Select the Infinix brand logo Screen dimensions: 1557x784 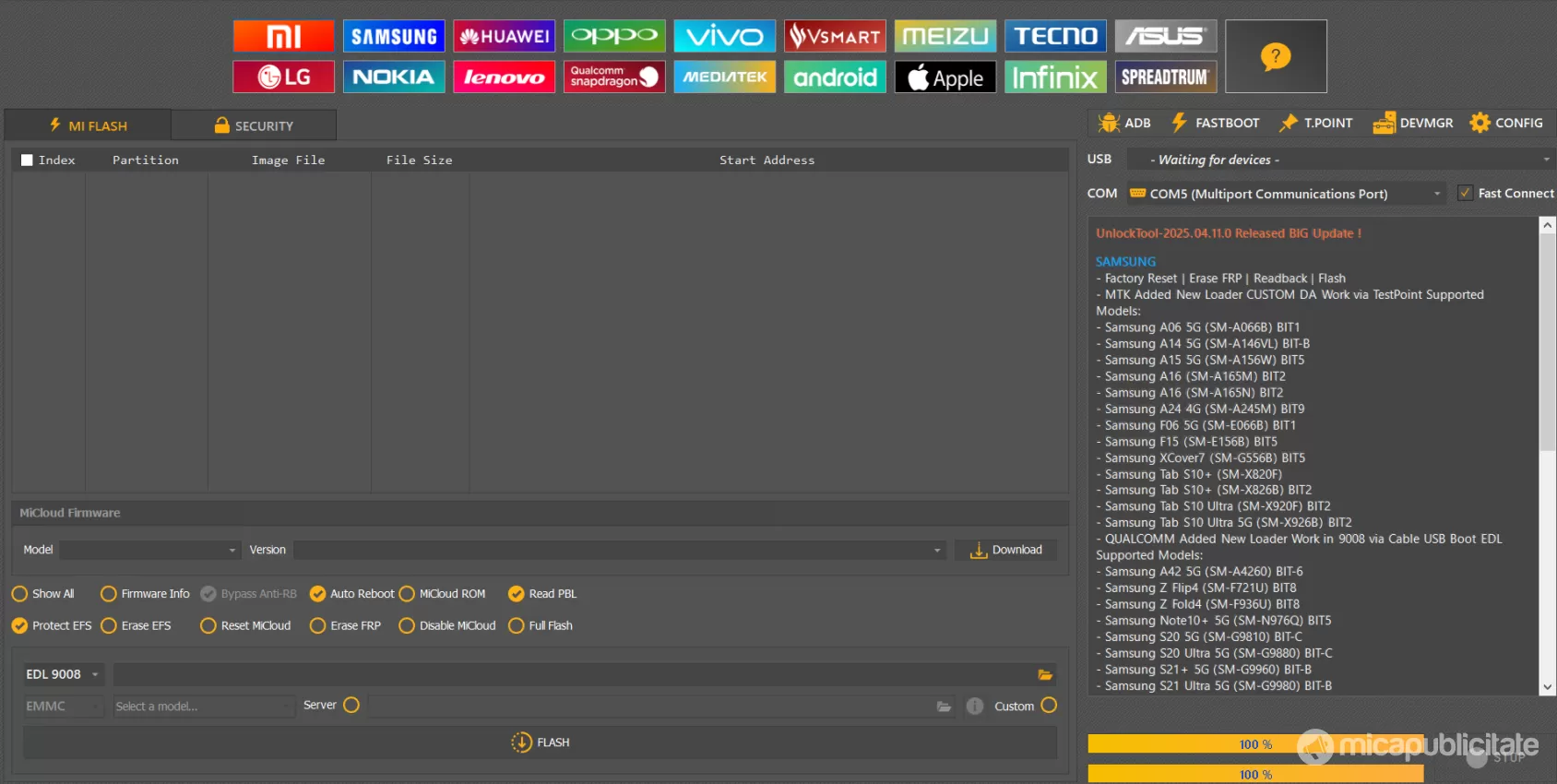[x=1055, y=77]
